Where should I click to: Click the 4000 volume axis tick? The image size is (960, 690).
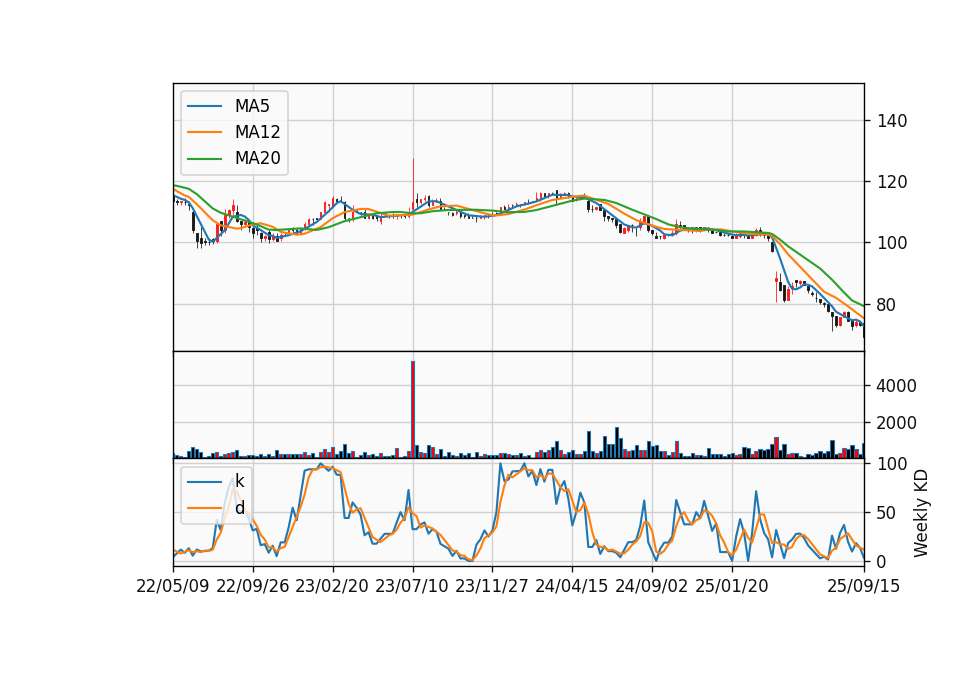(x=897, y=386)
